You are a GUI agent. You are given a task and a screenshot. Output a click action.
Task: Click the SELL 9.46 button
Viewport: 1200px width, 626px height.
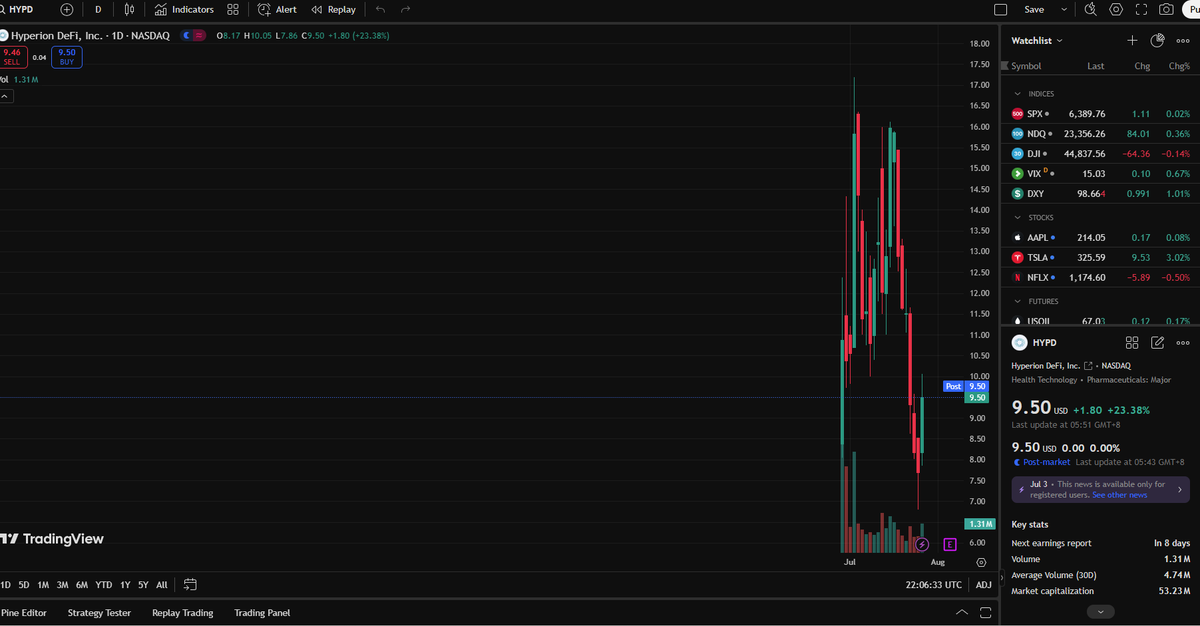click(12, 57)
